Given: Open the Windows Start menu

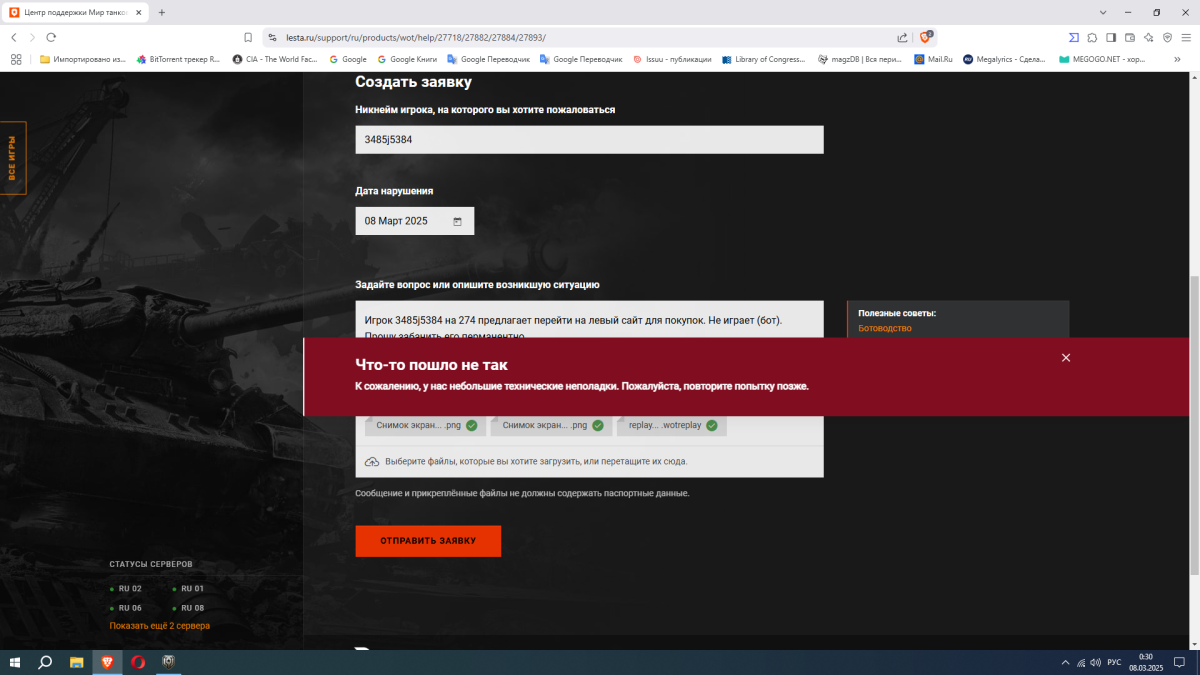Looking at the screenshot, I should coord(15,662).
